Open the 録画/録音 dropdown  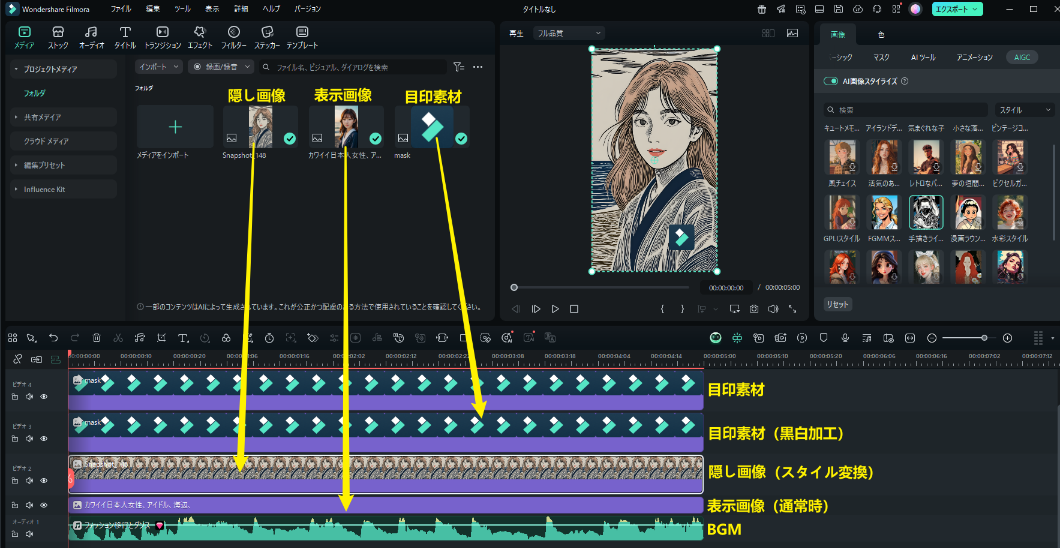click(x=220, y=67)
